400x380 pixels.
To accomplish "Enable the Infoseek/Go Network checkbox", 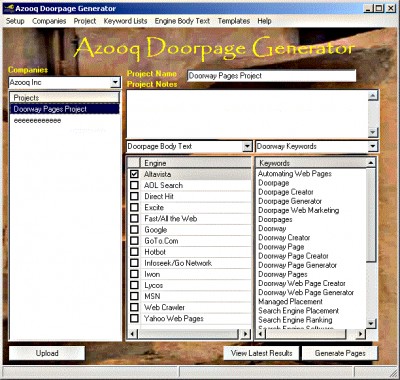I will (134, 263).
